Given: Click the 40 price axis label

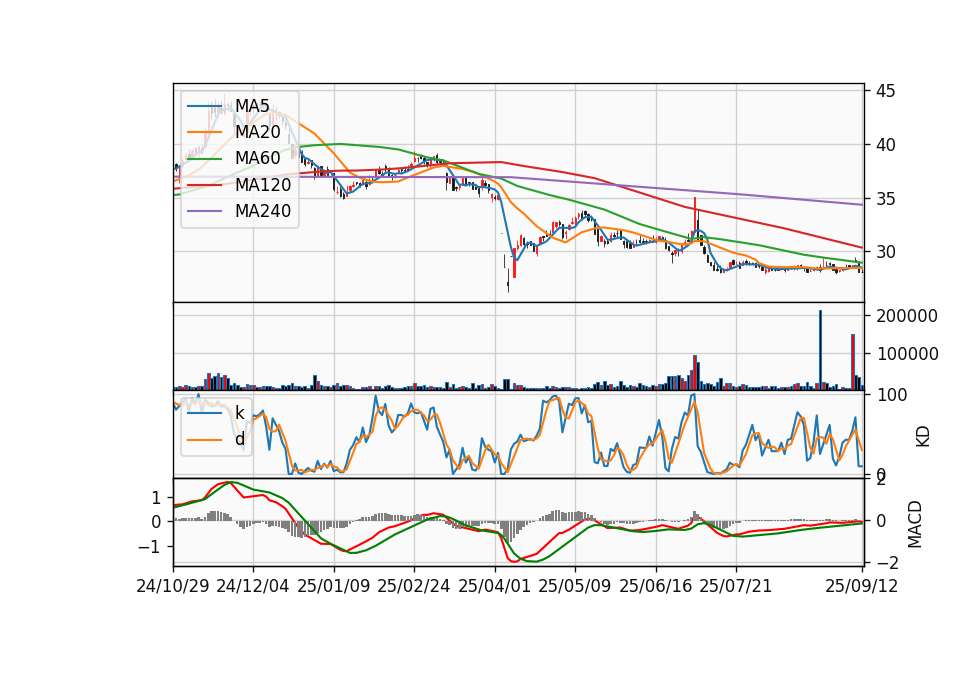Looking at the screenshot, I should click(x=885, y=145).
